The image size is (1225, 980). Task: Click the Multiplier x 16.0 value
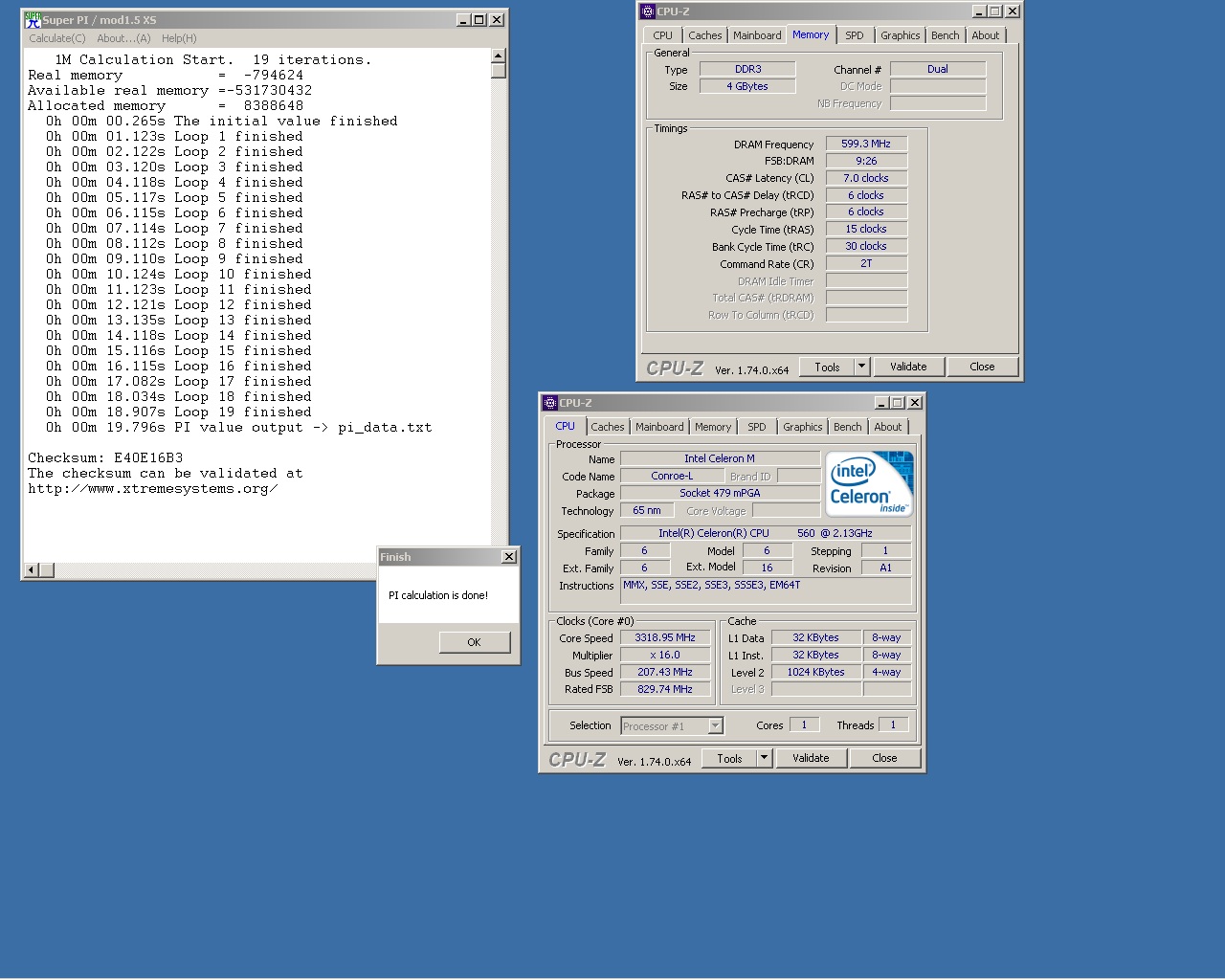click(x=665, y=655)
